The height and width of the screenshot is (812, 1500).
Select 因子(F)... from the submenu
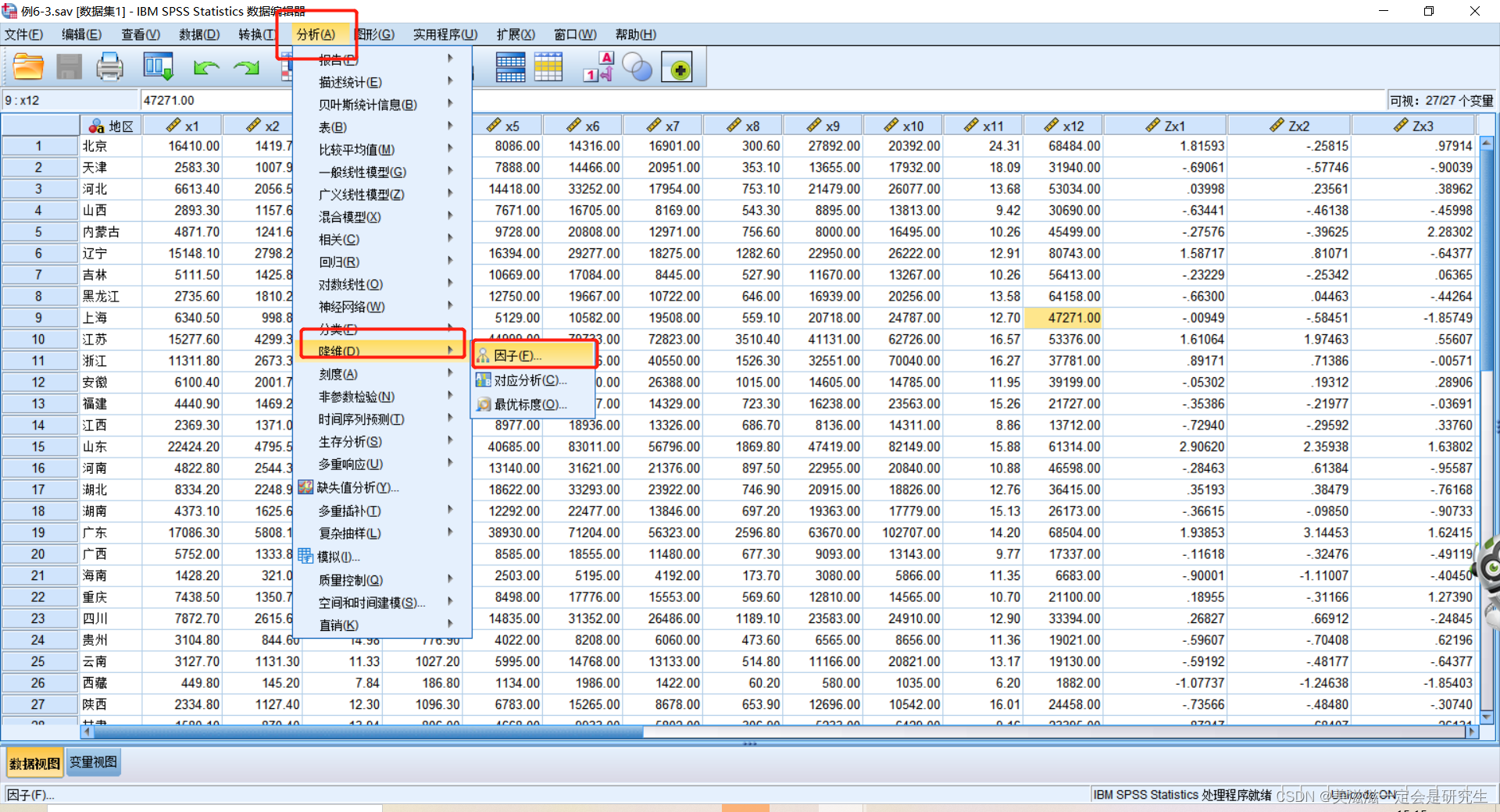click(534, 356)
